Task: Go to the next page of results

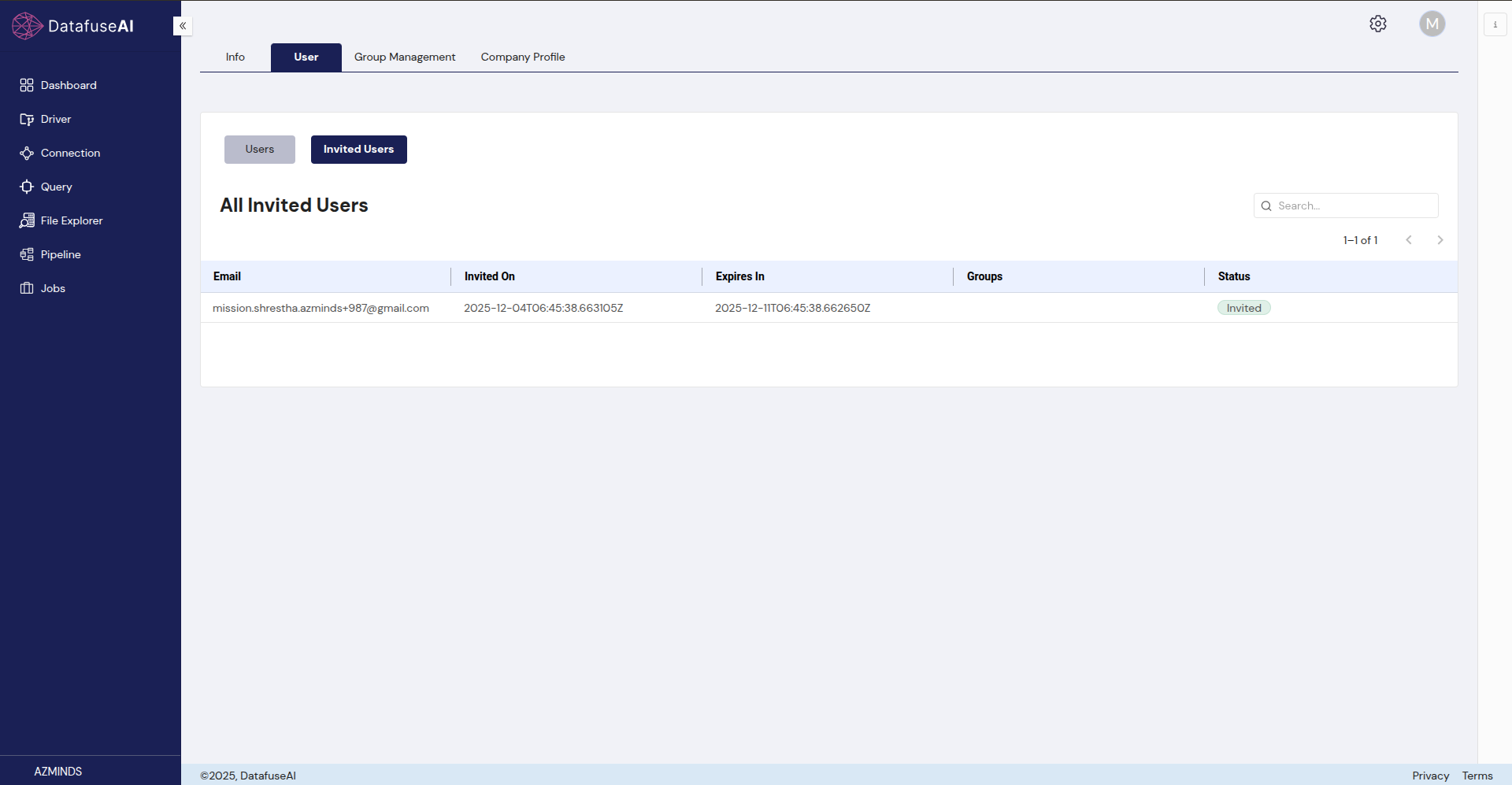Action: point(1440,239)
